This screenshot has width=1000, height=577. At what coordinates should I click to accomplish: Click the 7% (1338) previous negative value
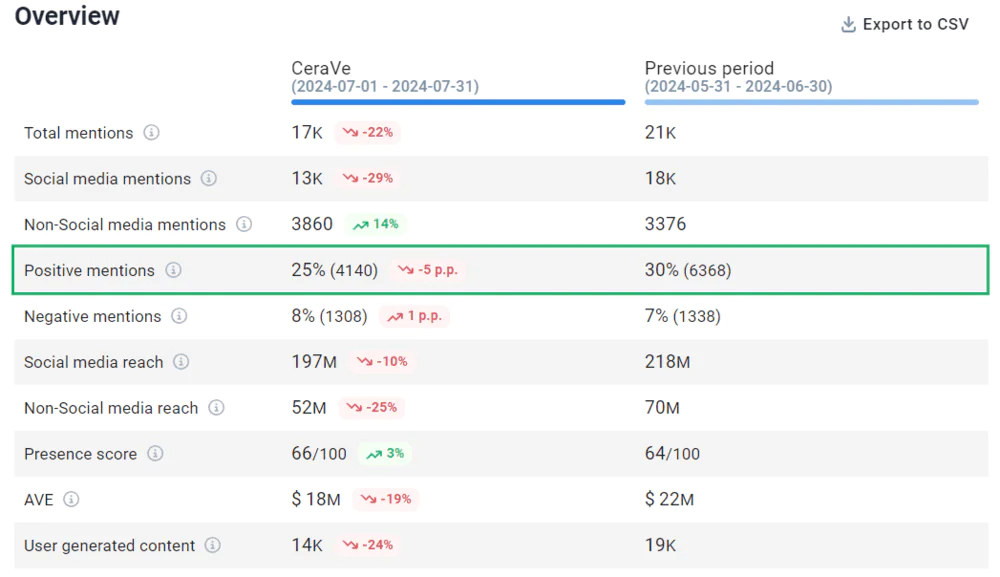(x=682, y=316)
